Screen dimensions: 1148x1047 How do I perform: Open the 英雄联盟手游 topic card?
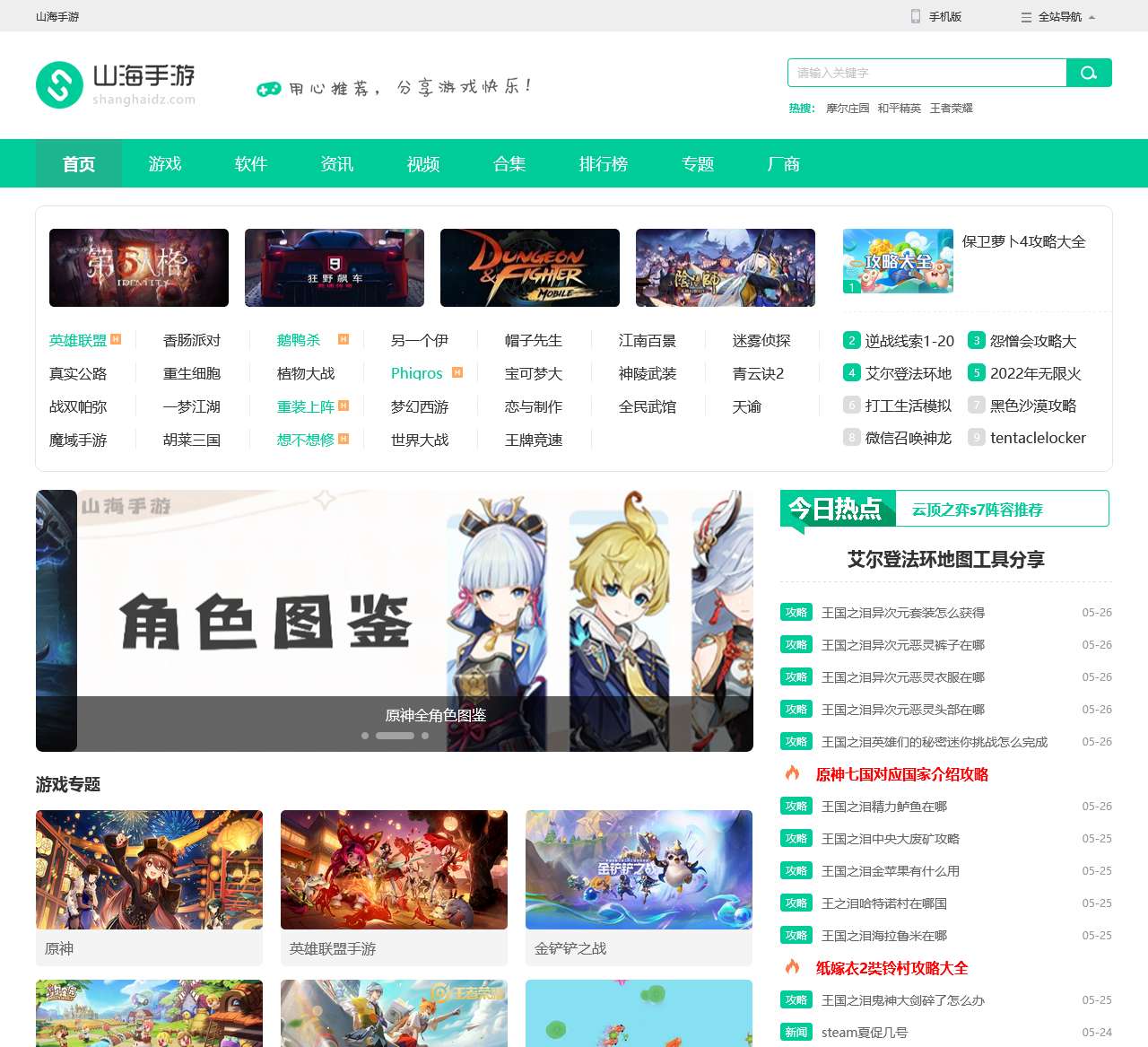tap(394, 888)
